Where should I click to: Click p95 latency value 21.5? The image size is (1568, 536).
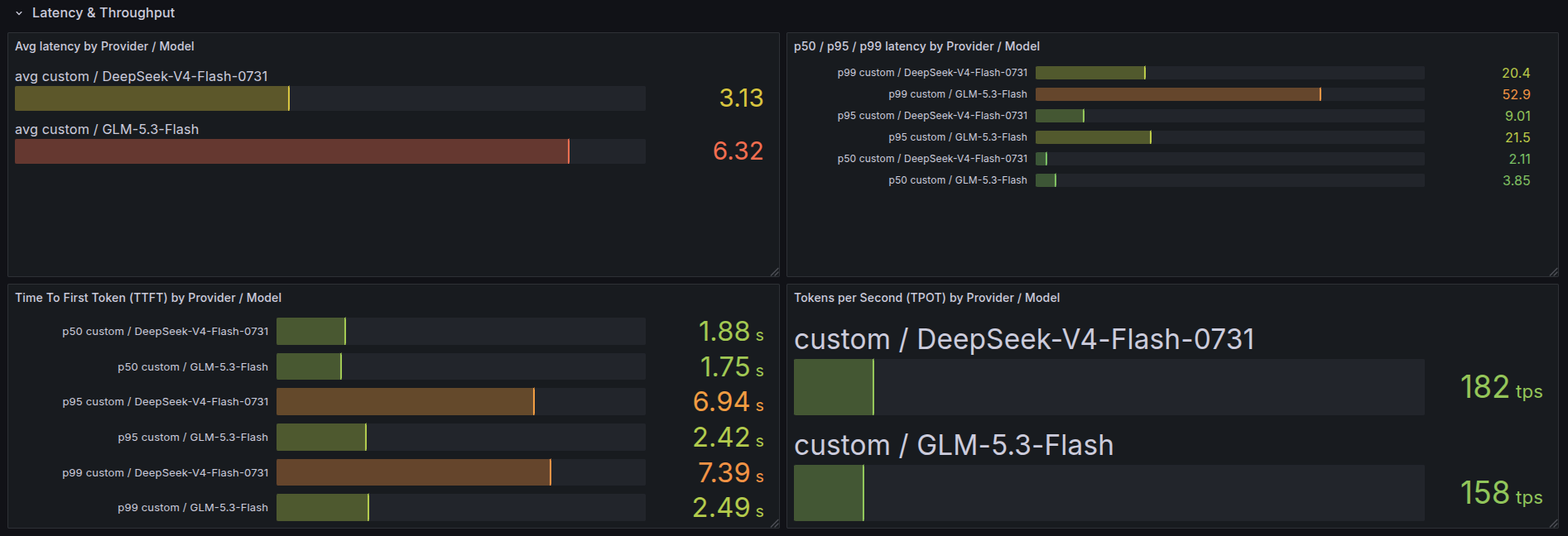1517,137
